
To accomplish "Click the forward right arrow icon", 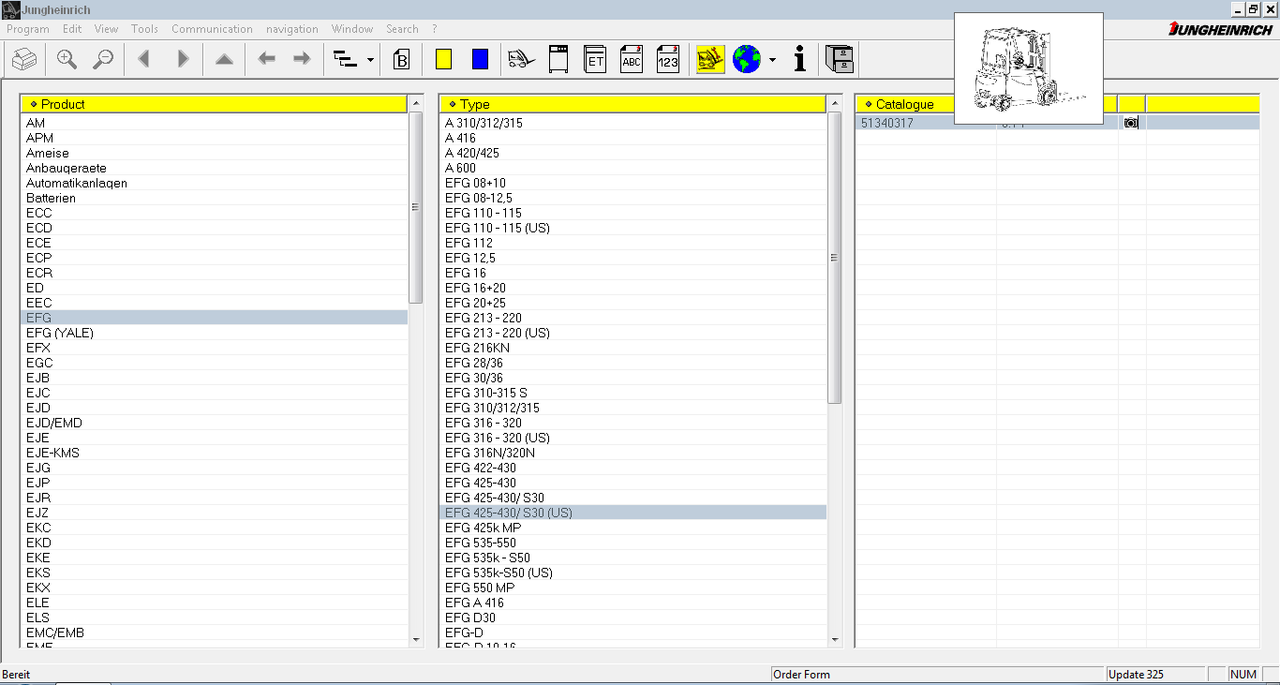I will [x=301, y=60].
